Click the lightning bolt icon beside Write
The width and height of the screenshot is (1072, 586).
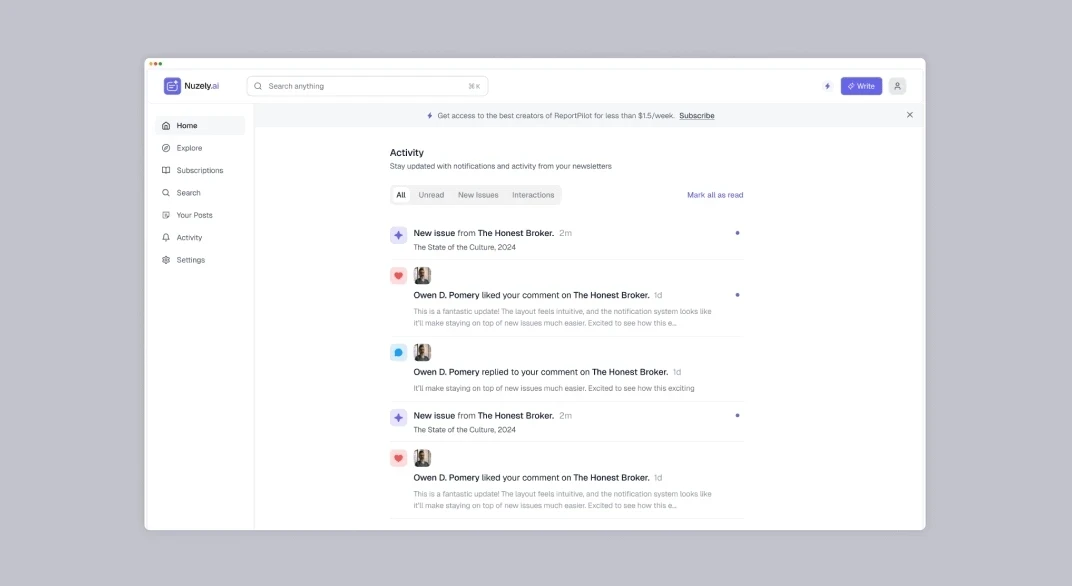[x=827, y=86]
